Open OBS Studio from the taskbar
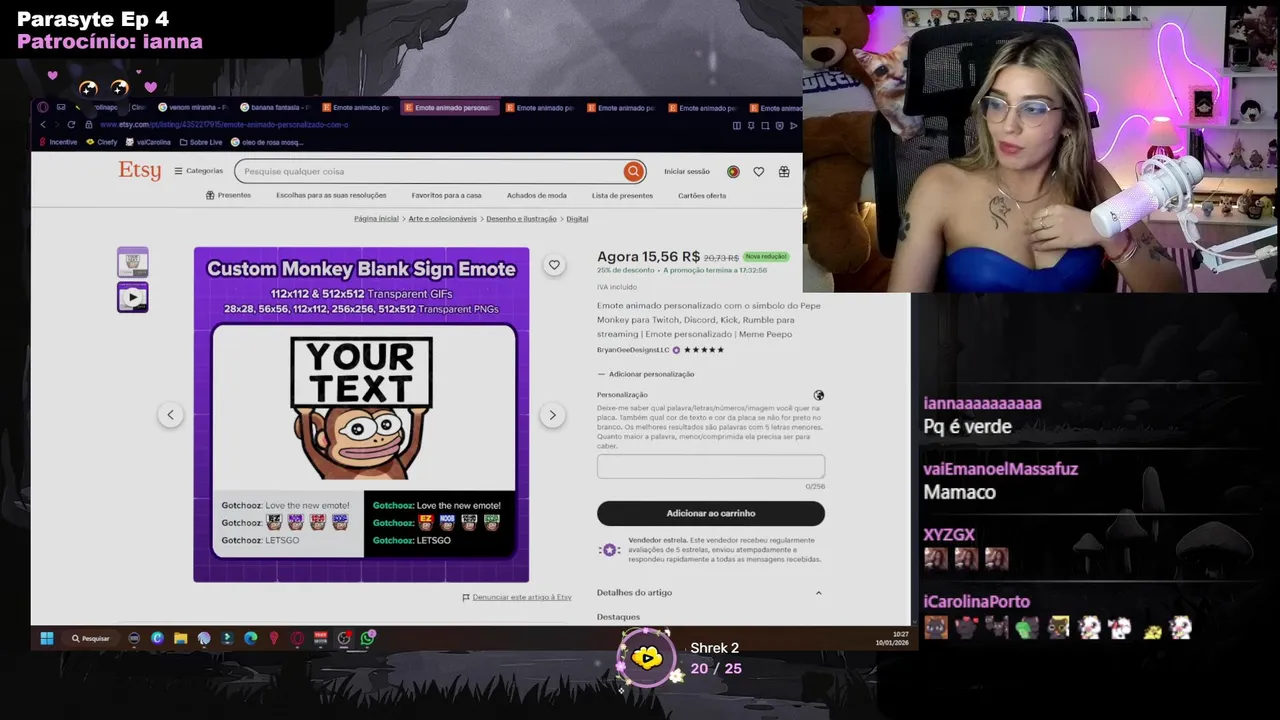 point(344,638)
